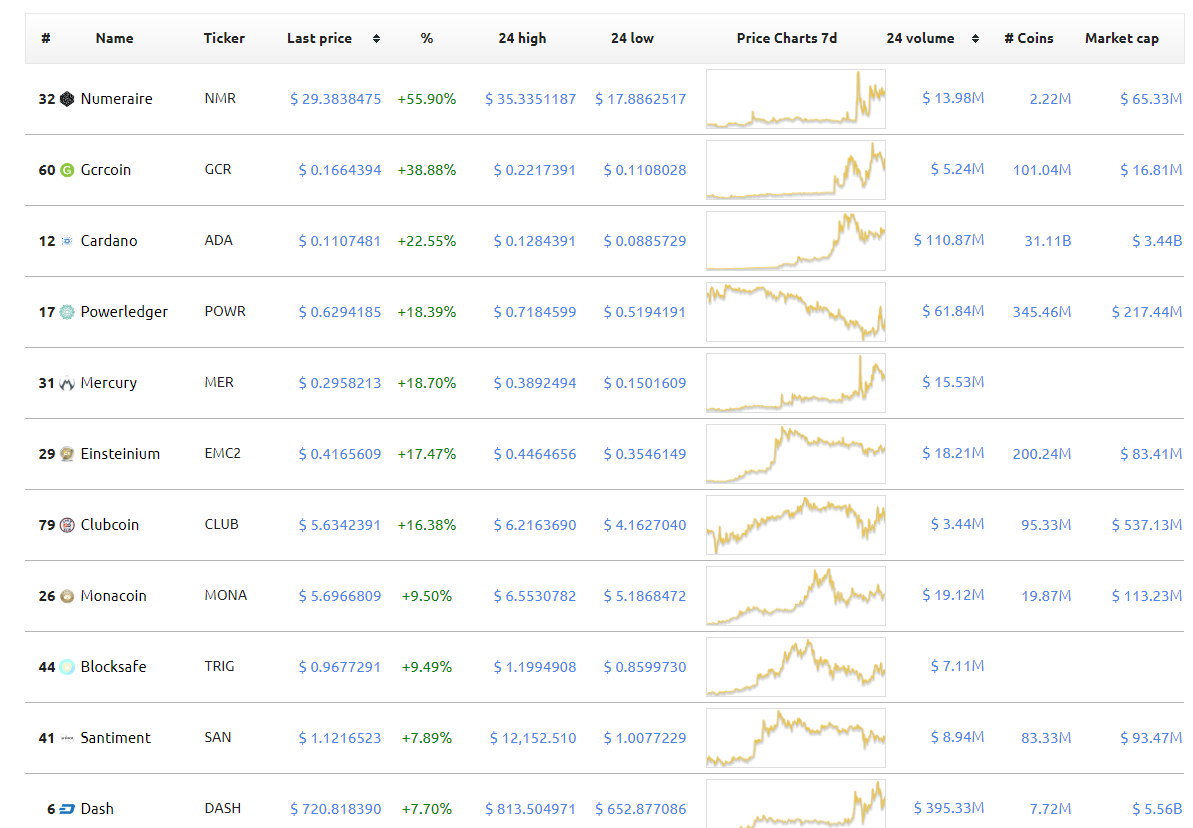Screen dimensions: 1193x828
Task: Select the Gcrcoin +38.88% change
Action: coord(427,170)
